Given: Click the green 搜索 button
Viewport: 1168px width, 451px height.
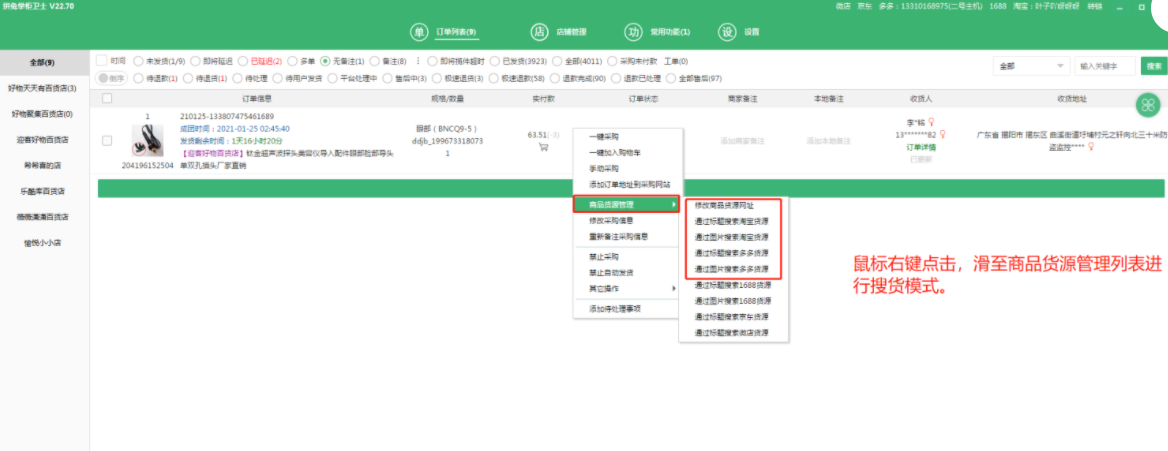Looking at the screenshot, I should 1154,66.
